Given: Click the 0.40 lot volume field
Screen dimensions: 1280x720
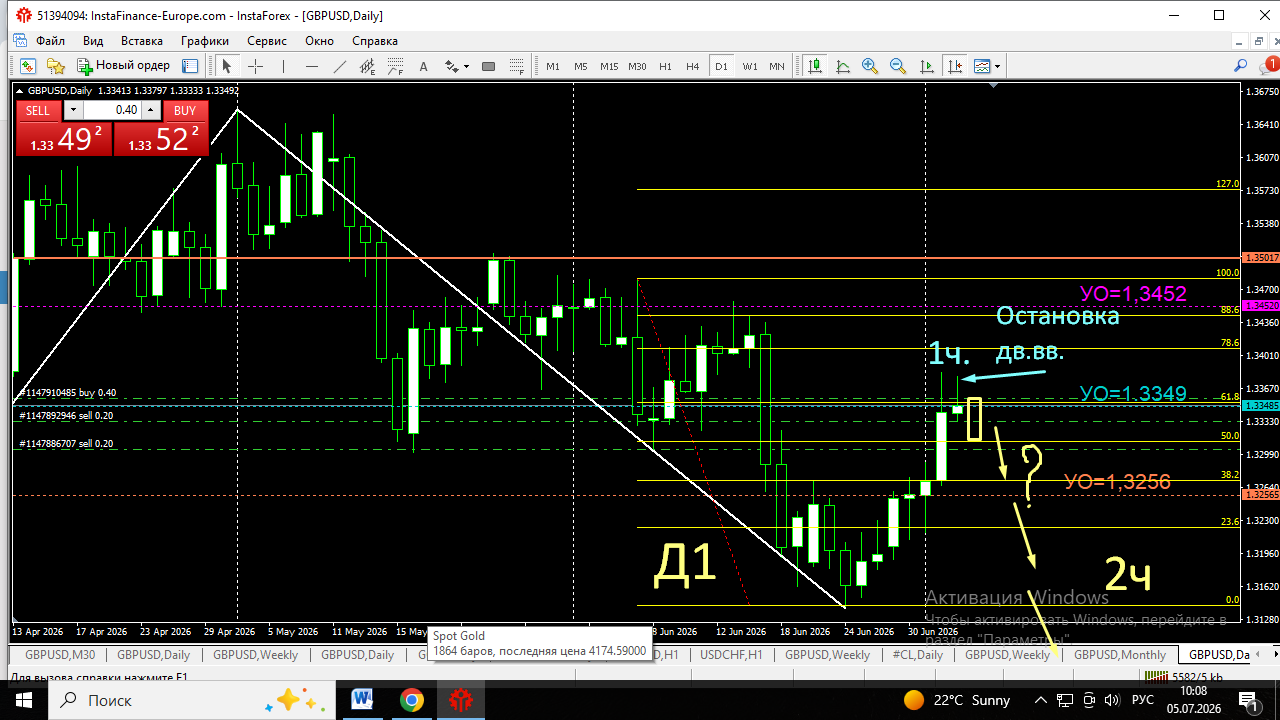Looking at the screenshot, I should 112,110.
